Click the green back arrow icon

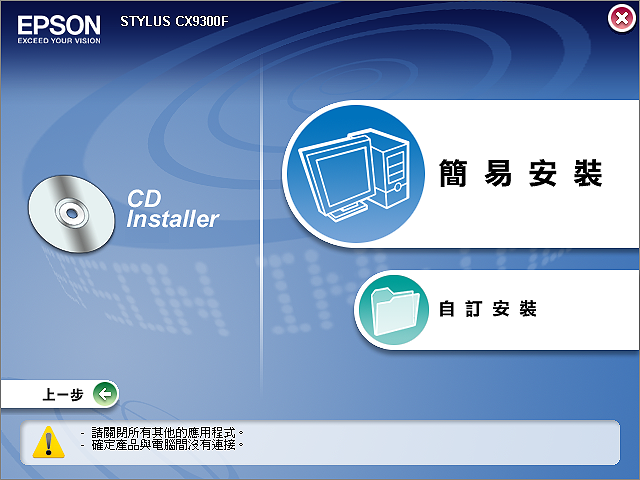pyautogui.click(x=105, y=394)
